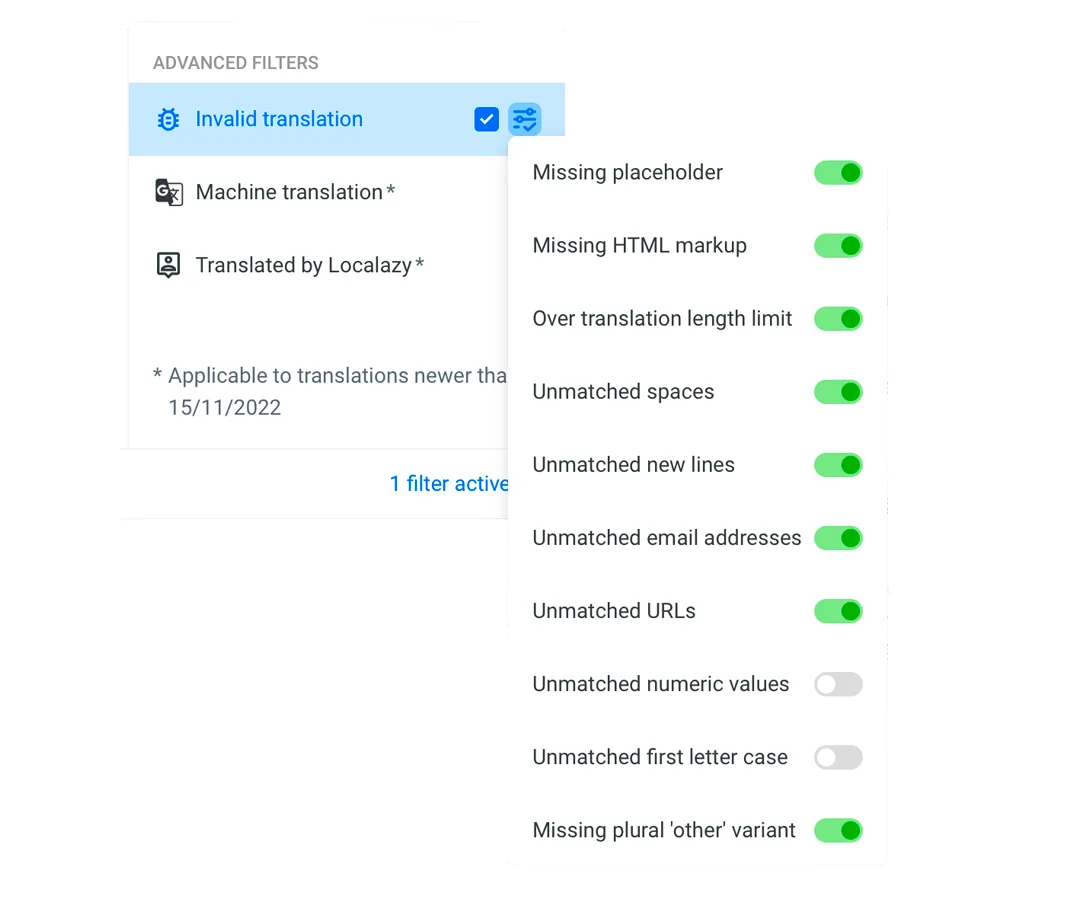Click the 1 filter active link
1066x901 pixels.
[449, 484]
